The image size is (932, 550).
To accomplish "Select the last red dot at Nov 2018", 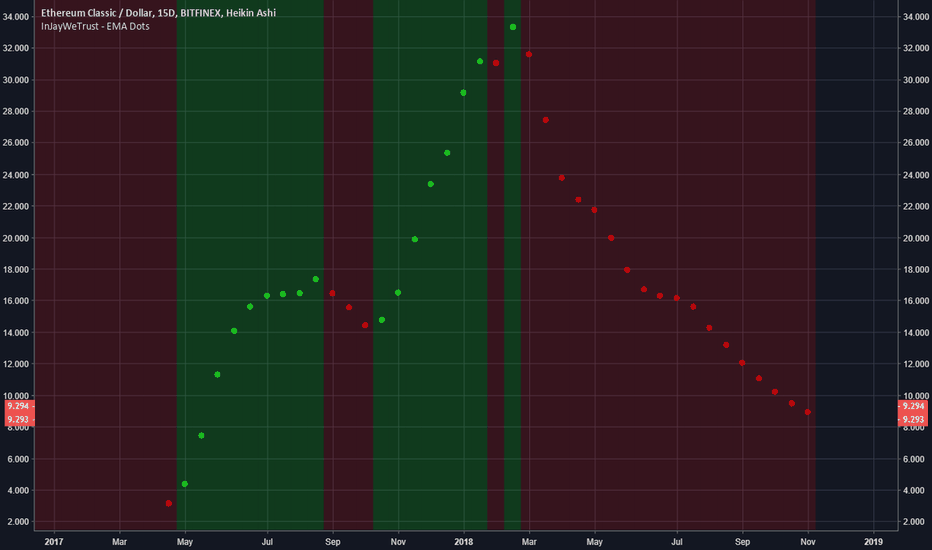I will coord(808,412).
